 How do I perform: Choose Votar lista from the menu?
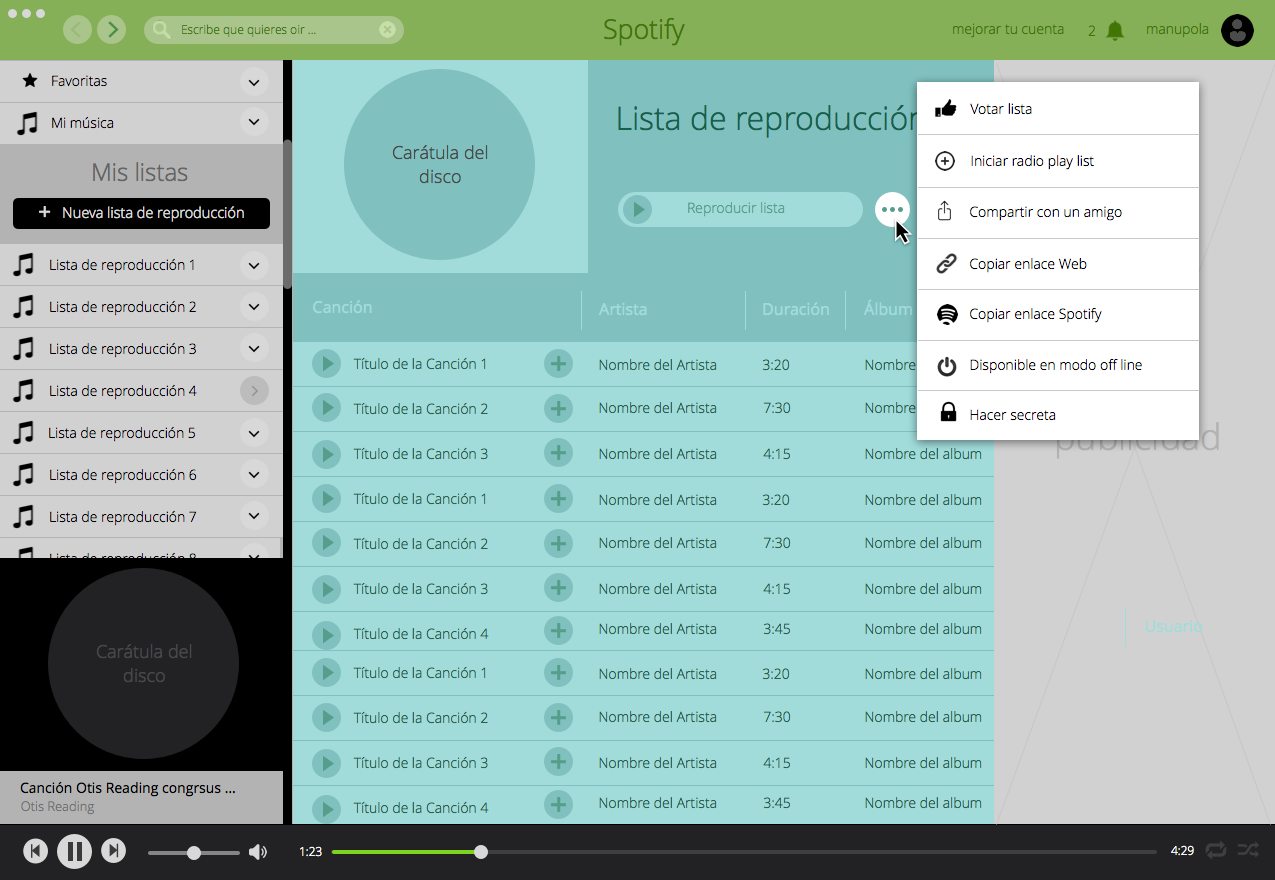(1057, 109)
